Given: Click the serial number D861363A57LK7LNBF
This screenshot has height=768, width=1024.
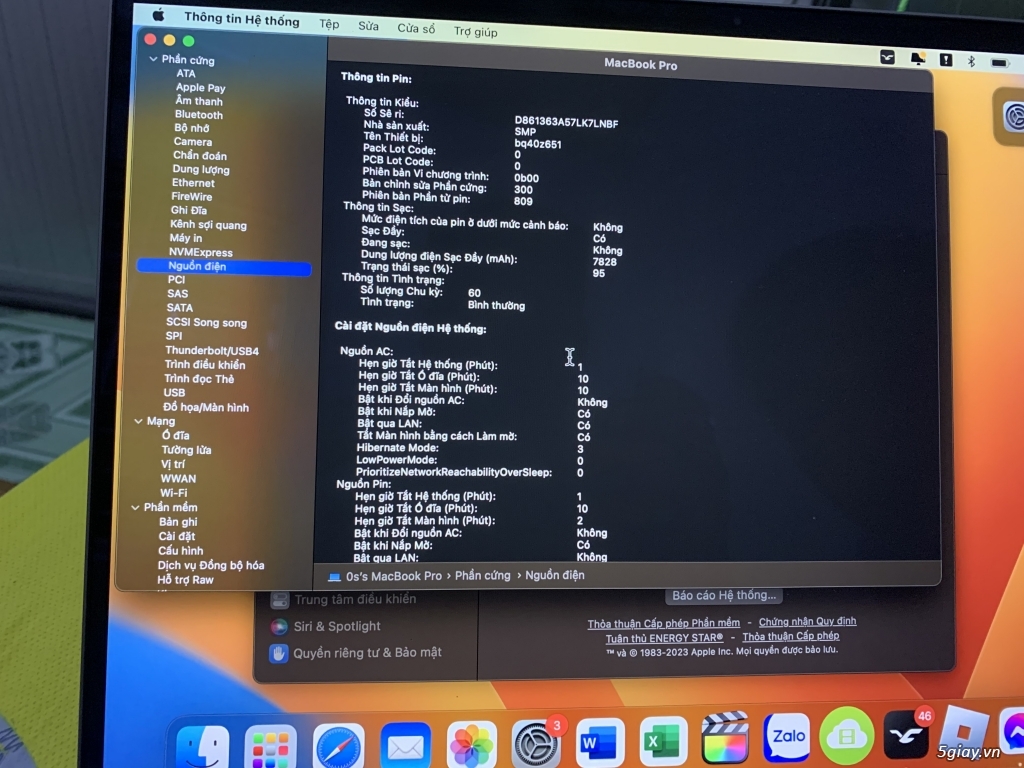Looking at the screenshot, I should (x=566, y=122).
